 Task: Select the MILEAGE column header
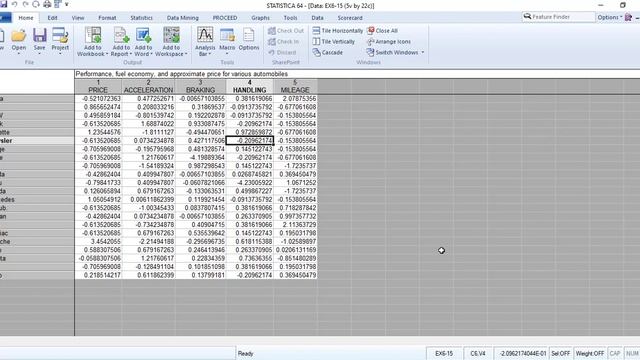[295, 86]
